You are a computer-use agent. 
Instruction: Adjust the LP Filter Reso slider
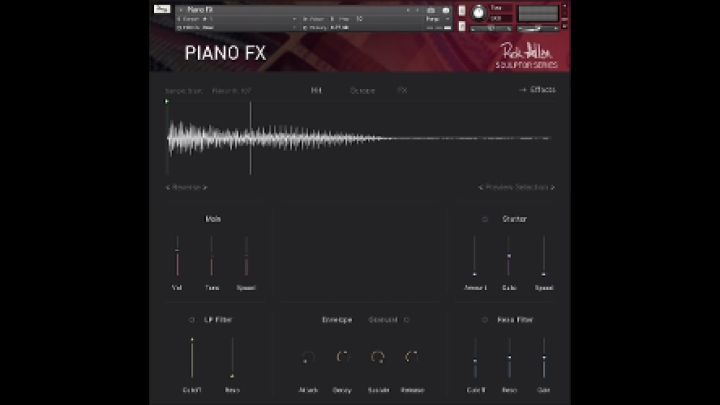(x=232, y=358)
